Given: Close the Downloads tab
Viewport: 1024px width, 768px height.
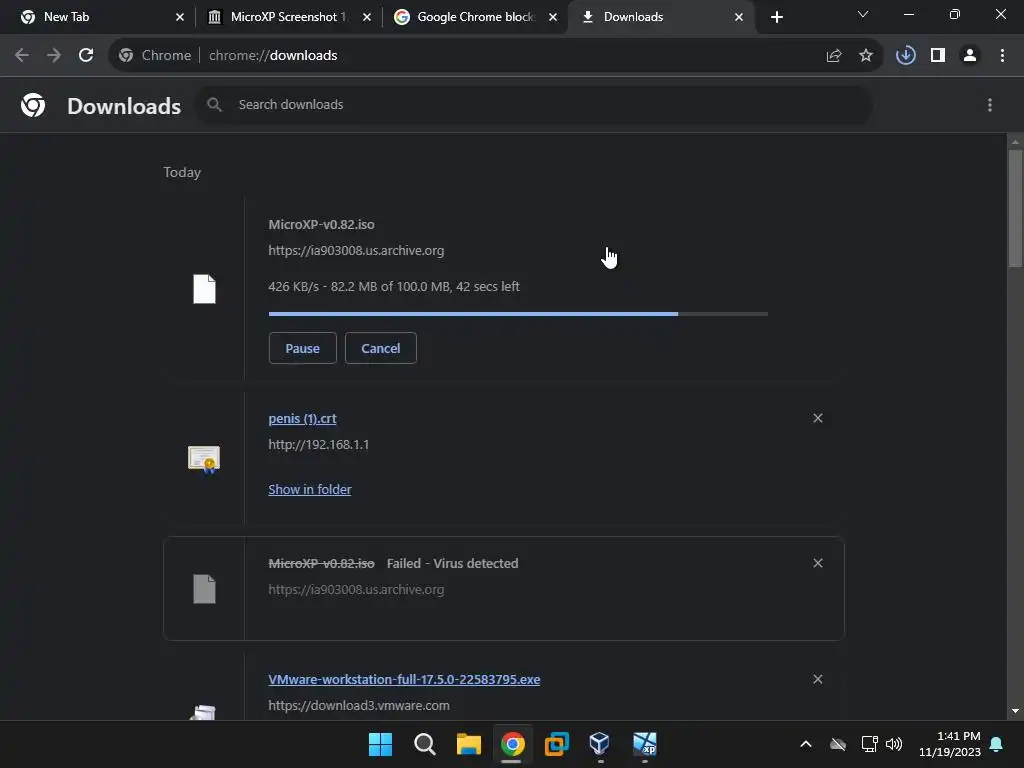Looking at the screenshot, I should [739, 17].
